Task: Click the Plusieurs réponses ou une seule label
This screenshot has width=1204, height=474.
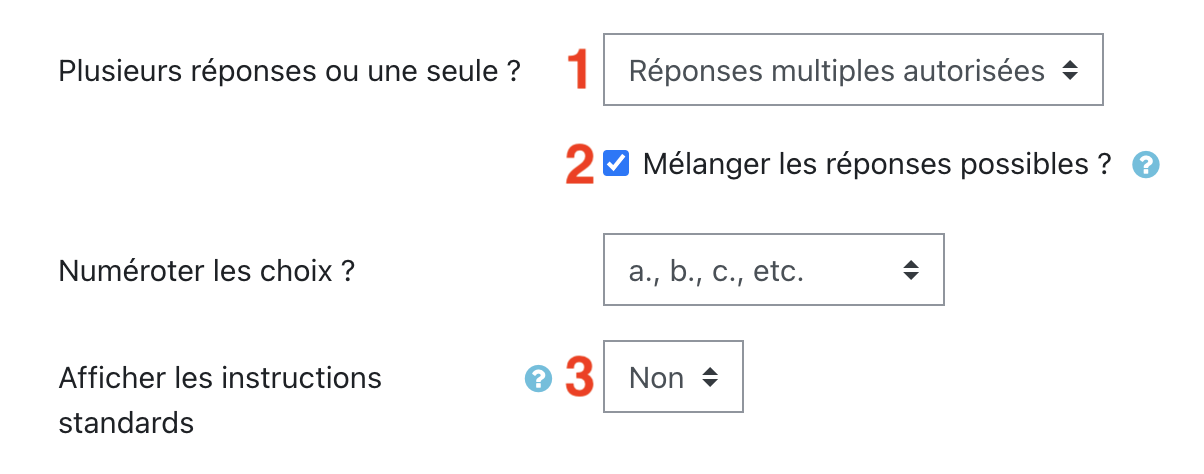Action: coord(290,72)
